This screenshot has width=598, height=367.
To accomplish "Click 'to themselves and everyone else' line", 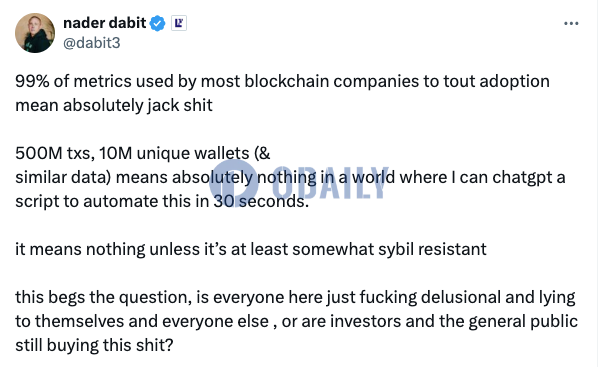I will pos(296,321).
